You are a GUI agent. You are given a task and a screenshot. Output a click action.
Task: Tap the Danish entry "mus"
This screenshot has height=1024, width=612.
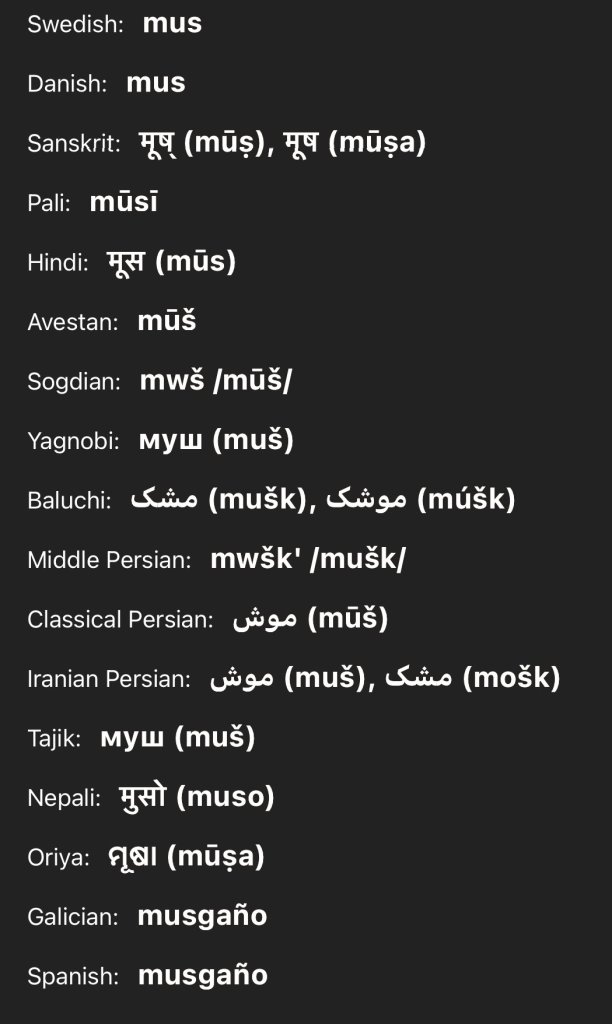pos(155,83)
